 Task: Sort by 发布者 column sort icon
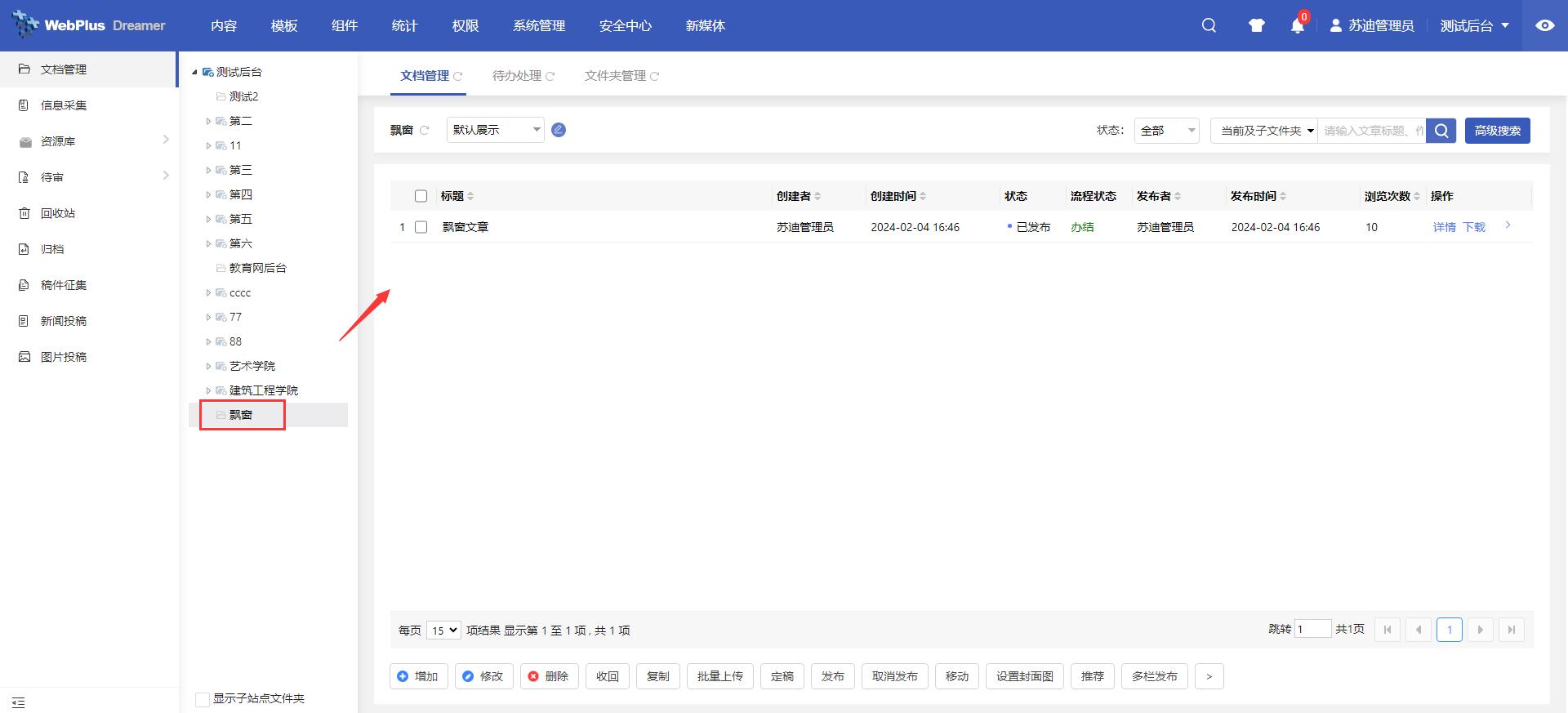coord(1178,196)
